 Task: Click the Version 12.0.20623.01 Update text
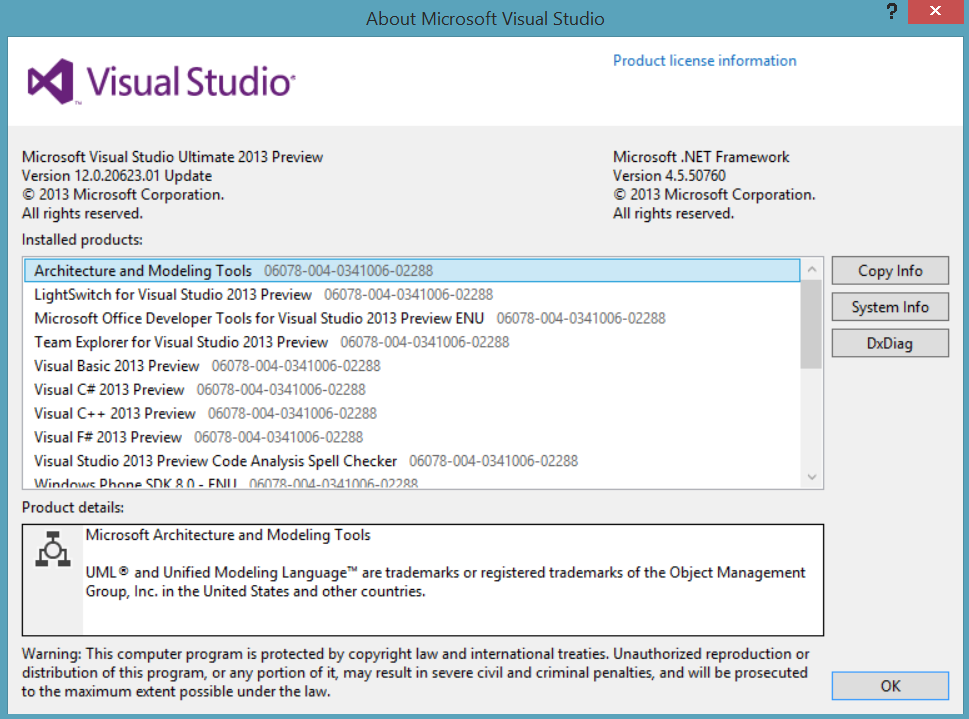click(x=117, y=176)
